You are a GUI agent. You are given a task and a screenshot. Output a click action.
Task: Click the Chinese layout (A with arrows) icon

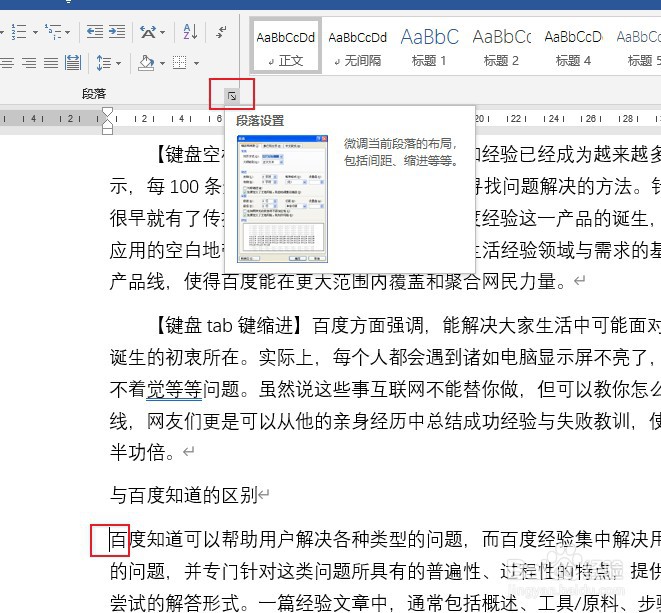(148, 32)
